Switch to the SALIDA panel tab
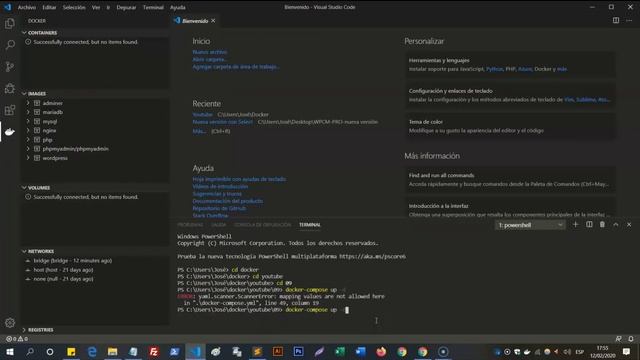The height and width of the screenshot is (360, 640). click(218, 225)
